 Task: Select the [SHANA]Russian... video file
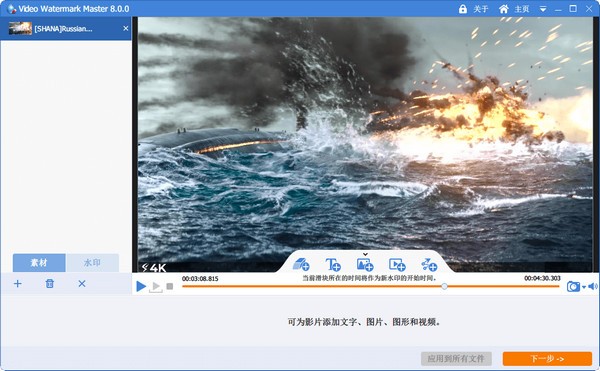pyautogui.click(x=66, y=29)
